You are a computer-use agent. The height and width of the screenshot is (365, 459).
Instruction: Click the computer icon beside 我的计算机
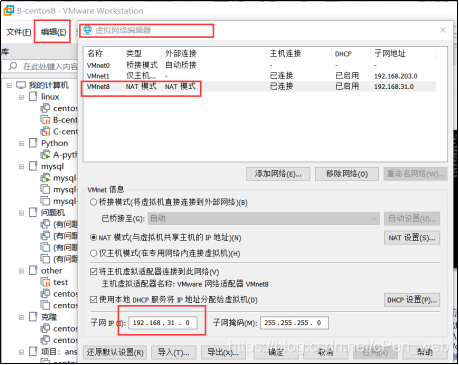pos(21,85)
